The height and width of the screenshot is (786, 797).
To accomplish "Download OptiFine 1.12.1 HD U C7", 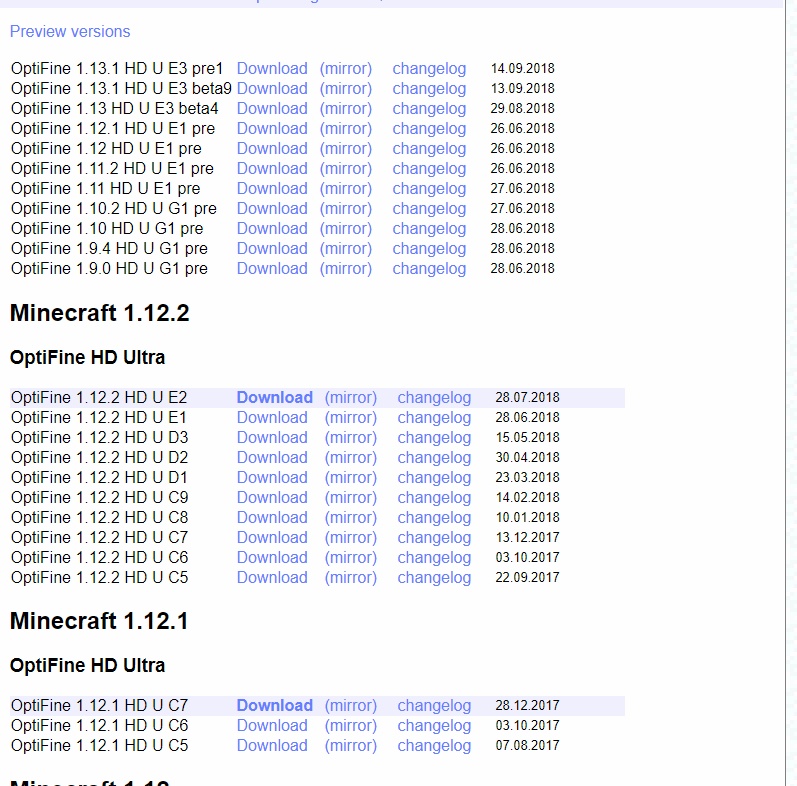I will pyautogui.click(x=274, y=706).
